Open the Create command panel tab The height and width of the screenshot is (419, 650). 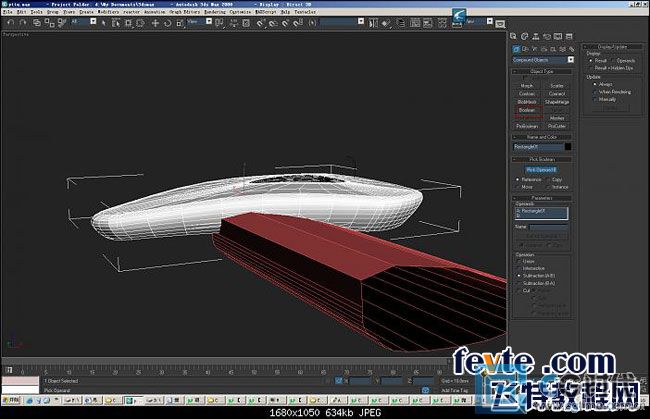click(x=513, y=36)
